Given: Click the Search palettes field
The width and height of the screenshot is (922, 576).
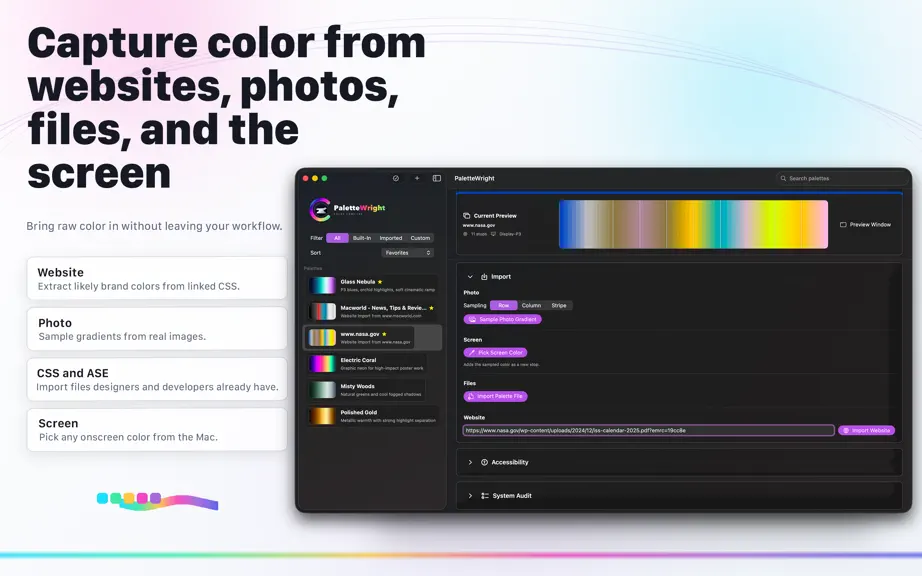Looking at the screenshot, I should pyautogui.click(x=842, y=178).
